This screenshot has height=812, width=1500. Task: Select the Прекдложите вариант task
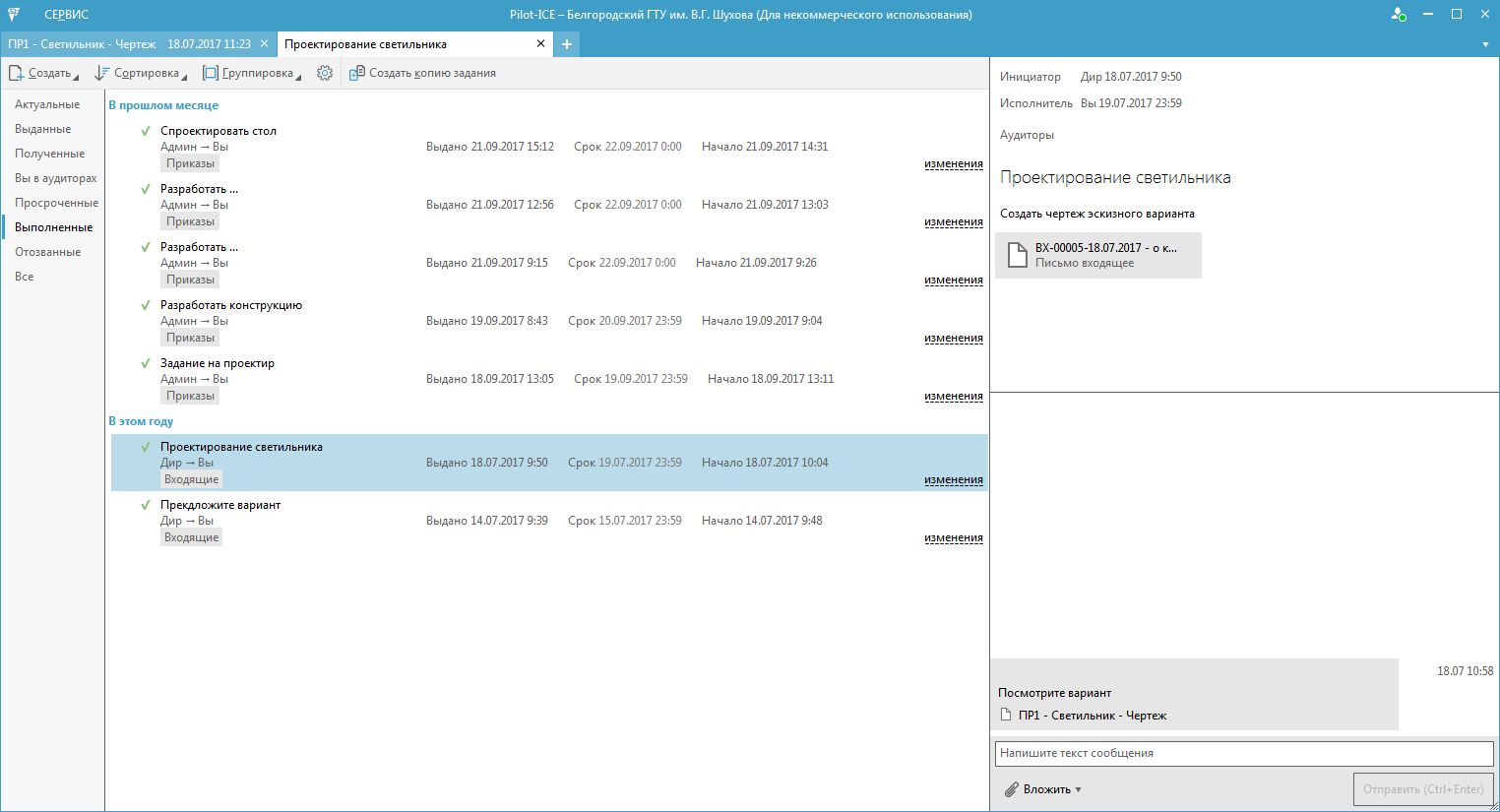pos(549,521)
